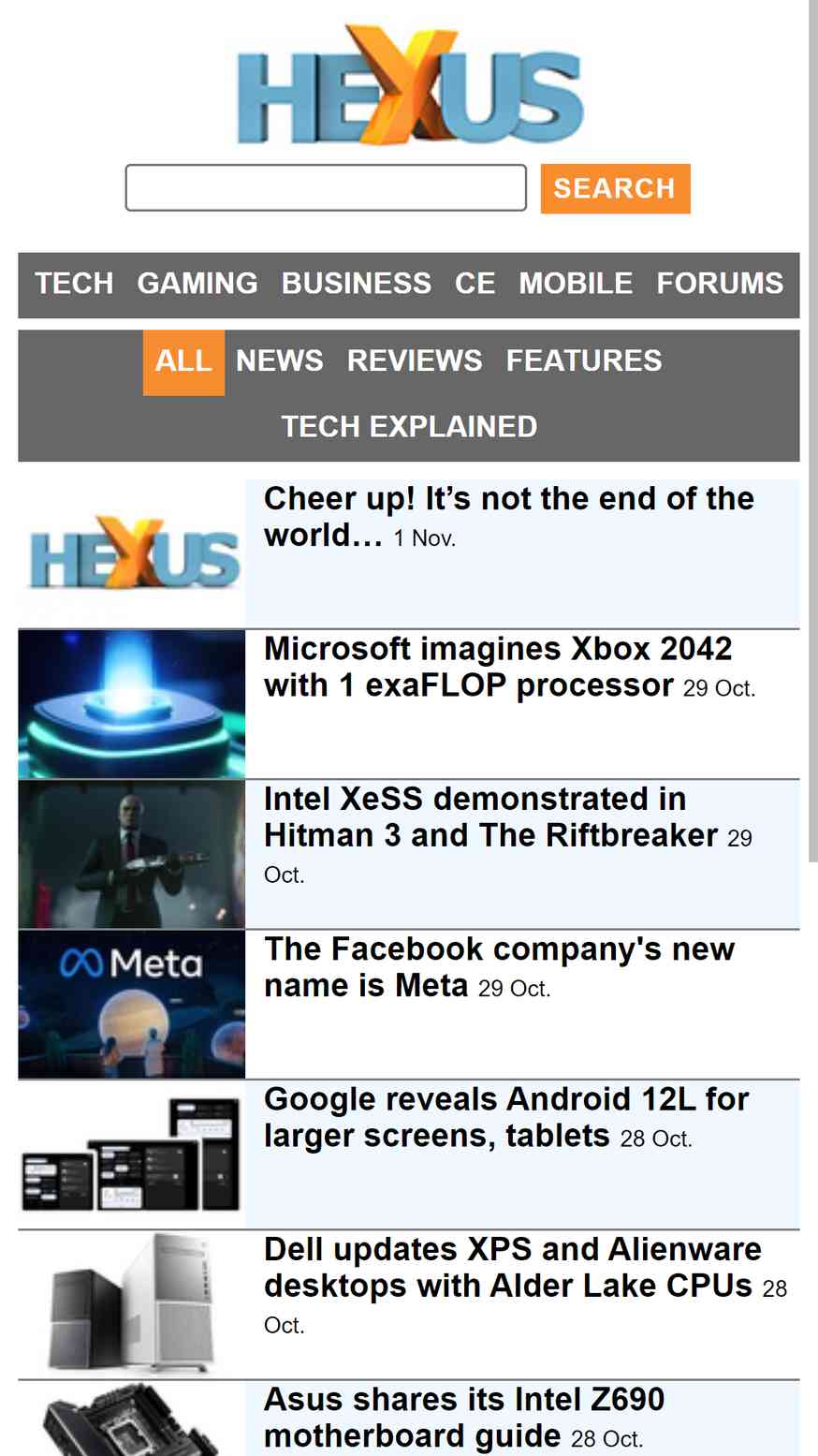Go to the GAMING section
Screen dimensions: 818x1456
point(197,284)
